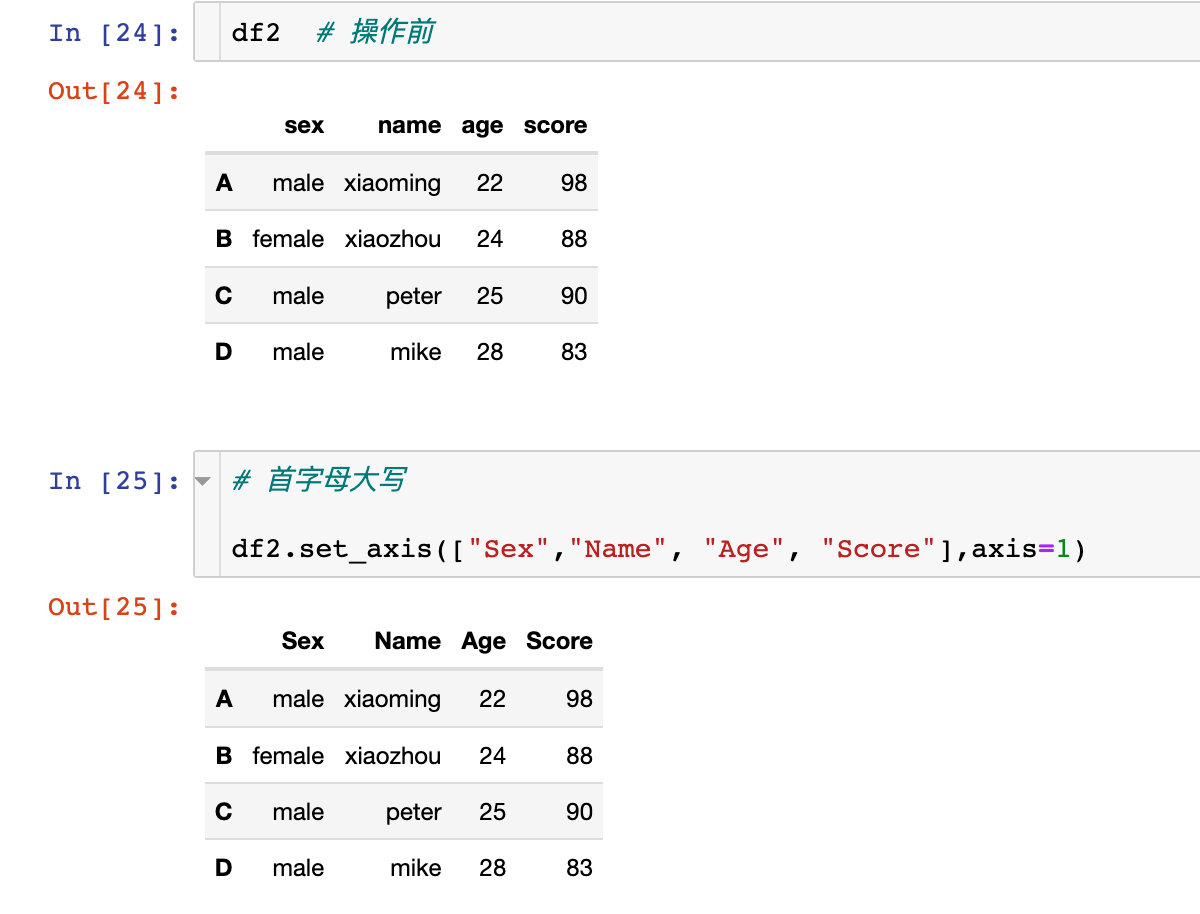Click score 88 in the Out[25] table

[x=579, y=756]
